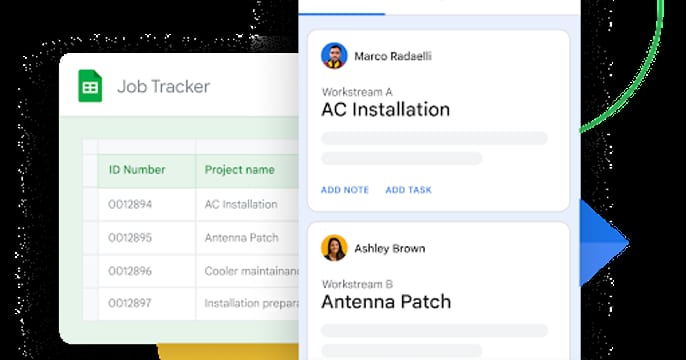
Task: Select the ID Number column header
Action: coord(147,171)
